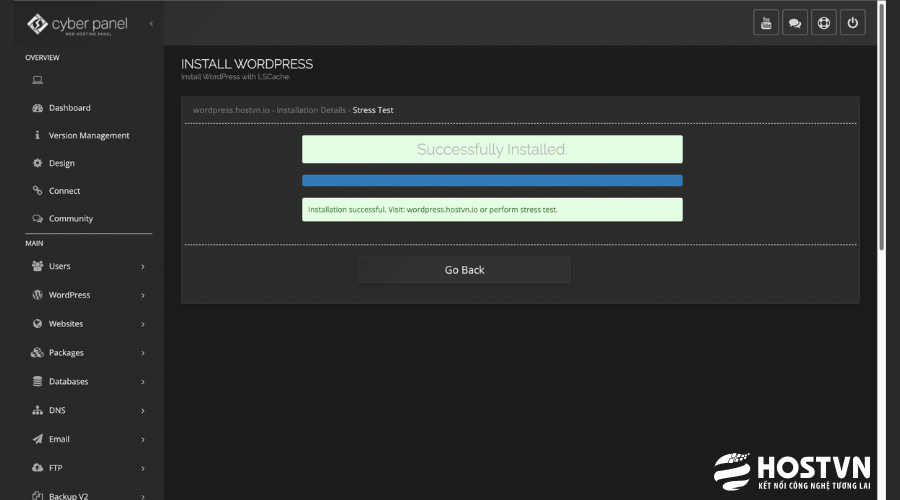The height and width of the screenshot is (500, 900).
Task: Click the MAIN section label
Action: 34,243
